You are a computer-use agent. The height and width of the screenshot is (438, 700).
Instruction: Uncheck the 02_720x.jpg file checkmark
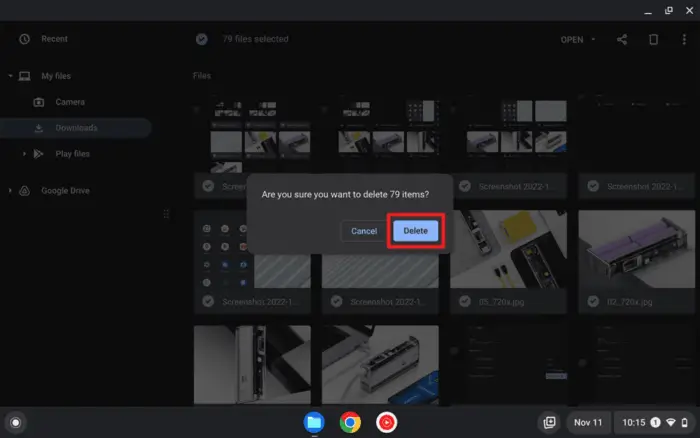[x=593, y=301]
